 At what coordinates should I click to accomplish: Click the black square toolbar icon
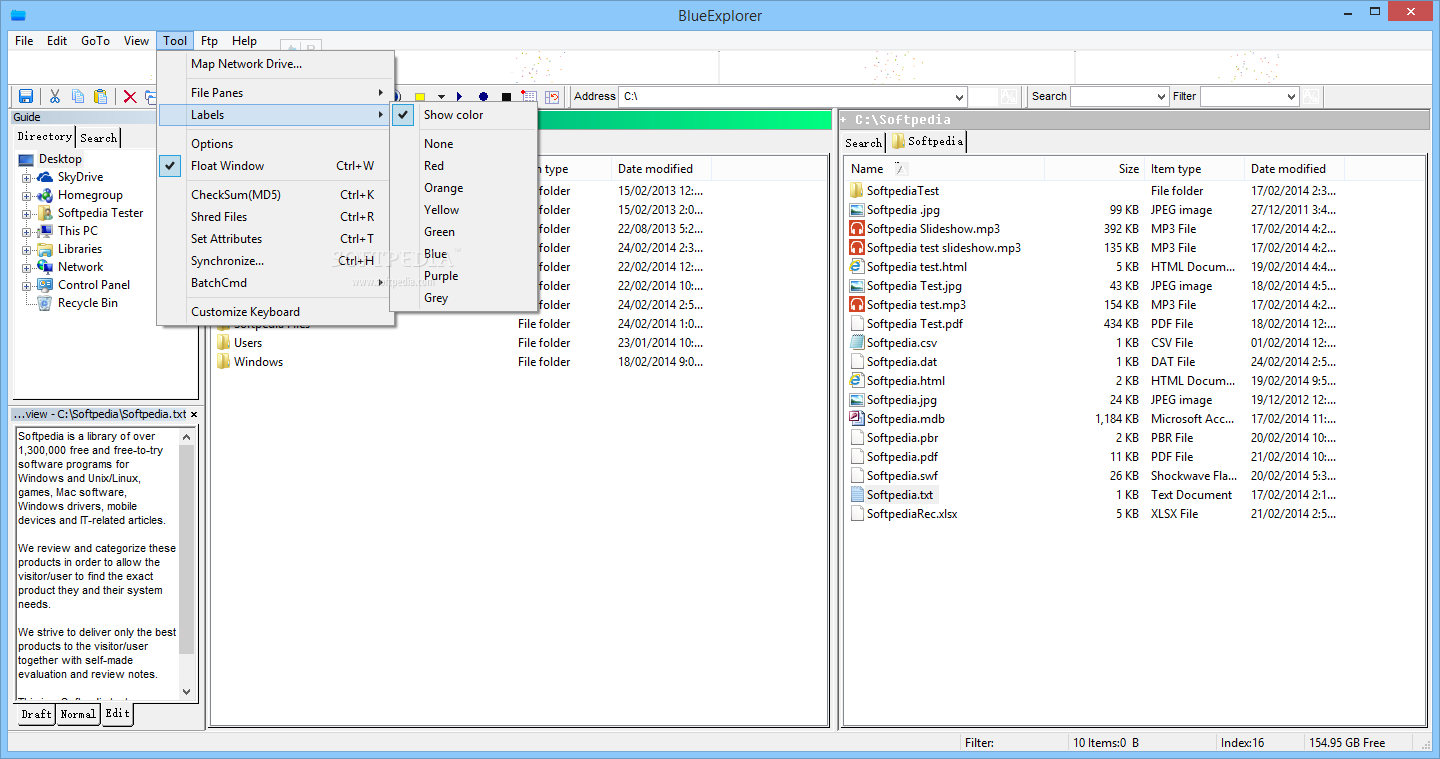[506, 97]
